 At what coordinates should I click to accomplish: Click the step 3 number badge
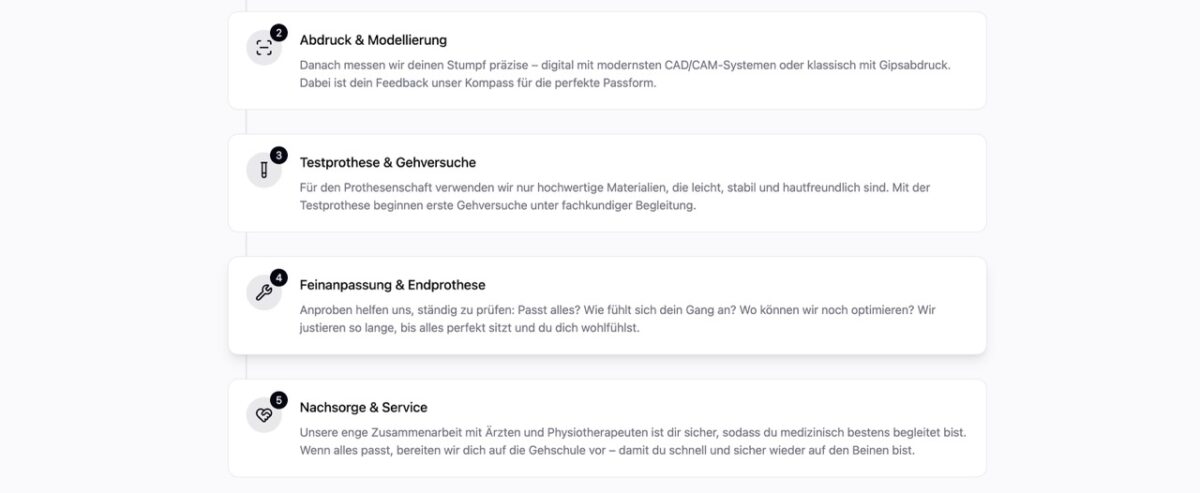click(x=278, y=155)
